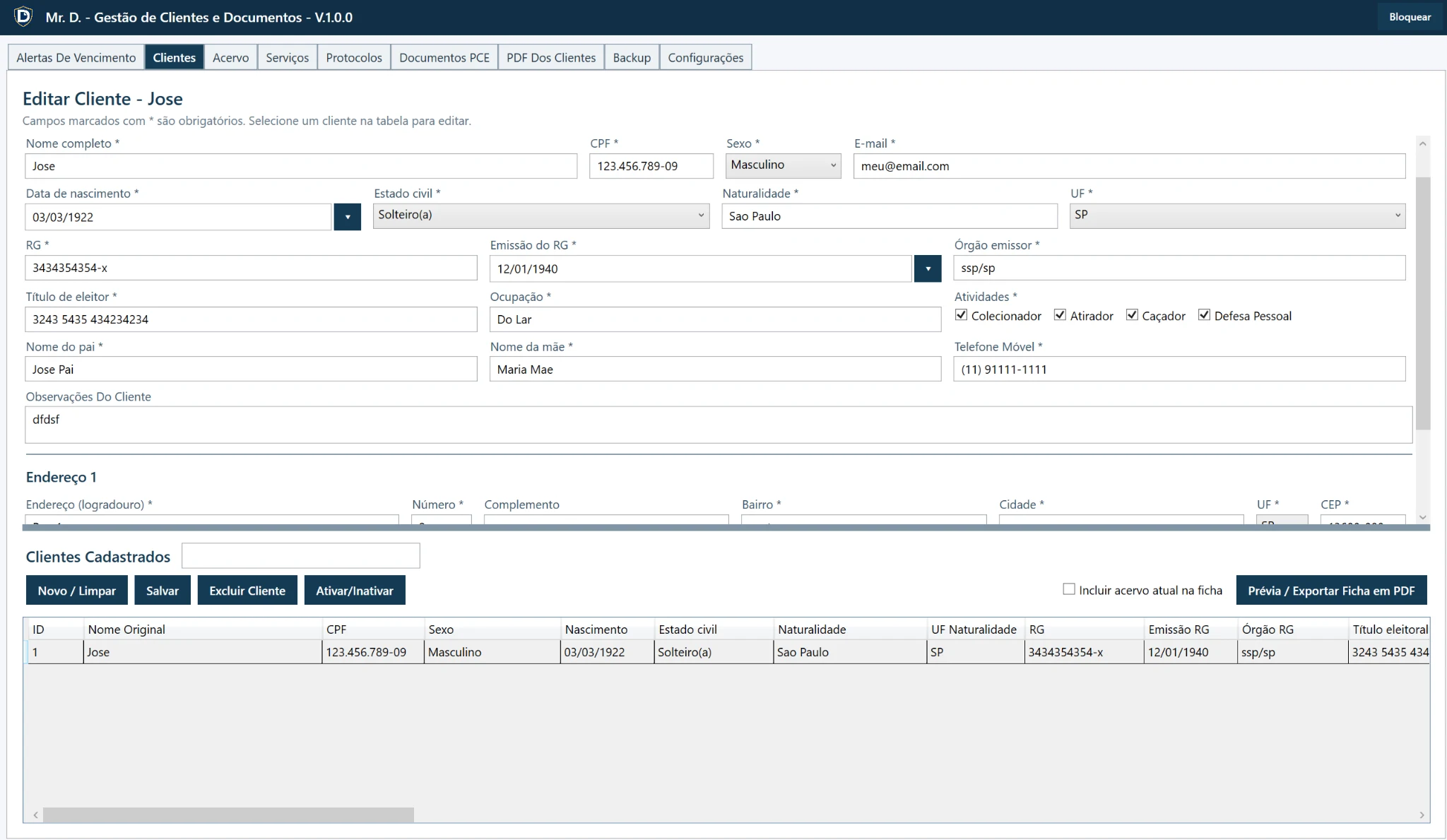1447x840 pixels.
Task: Select the Jose row in the table
Action: (x=728, y=652)
